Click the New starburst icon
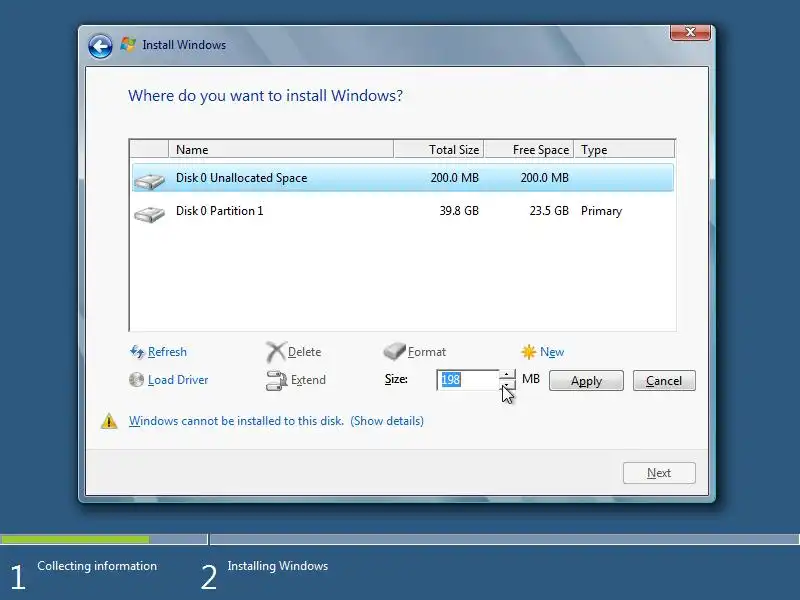The height and width of the screenshot is (600, 800). [x=529, y=352]
